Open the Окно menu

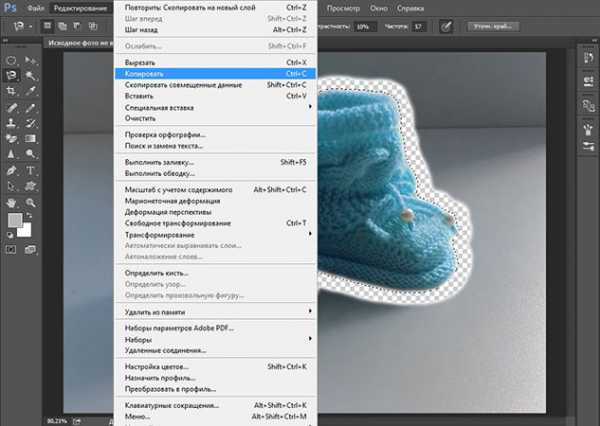378,8
